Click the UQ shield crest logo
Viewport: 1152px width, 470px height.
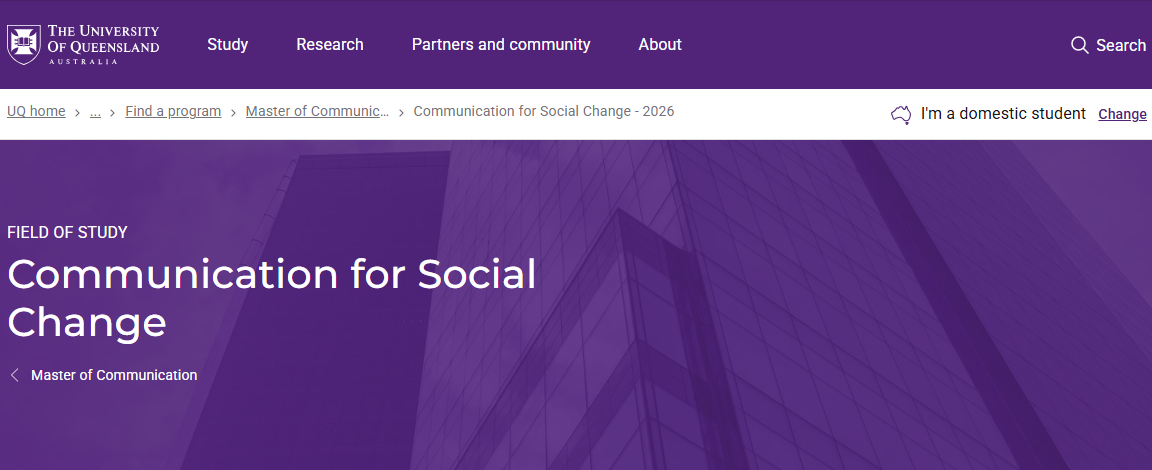[x=24, y=45]
